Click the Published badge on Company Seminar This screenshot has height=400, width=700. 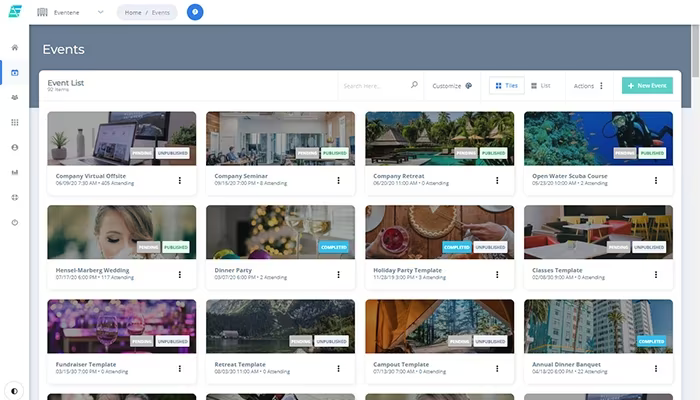(x=335, y=153)
